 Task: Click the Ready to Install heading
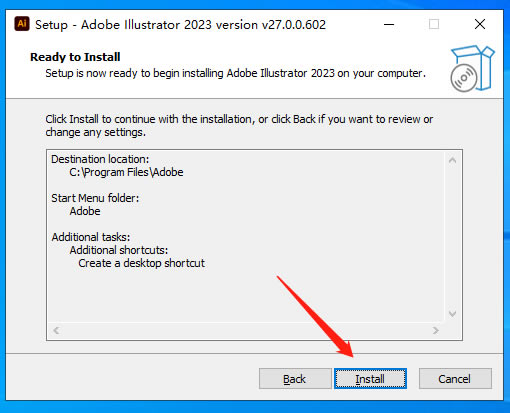tap(75, 57)
